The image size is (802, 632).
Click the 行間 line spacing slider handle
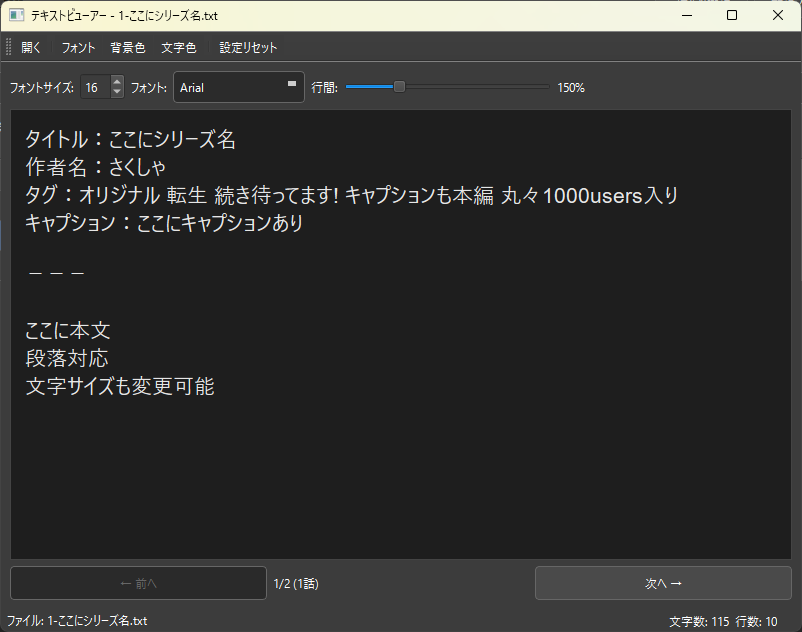[399, 87]
